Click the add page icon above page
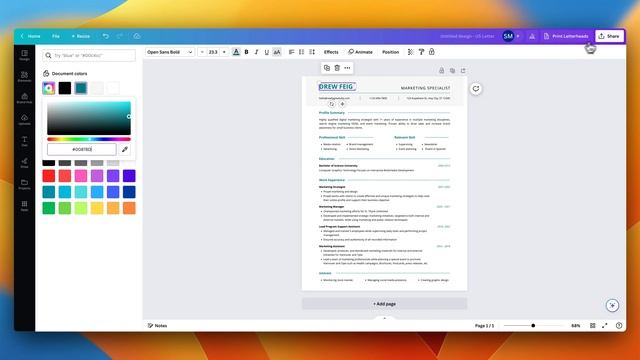This screenshot has width=640, height=360. click(x=463, y=71)
